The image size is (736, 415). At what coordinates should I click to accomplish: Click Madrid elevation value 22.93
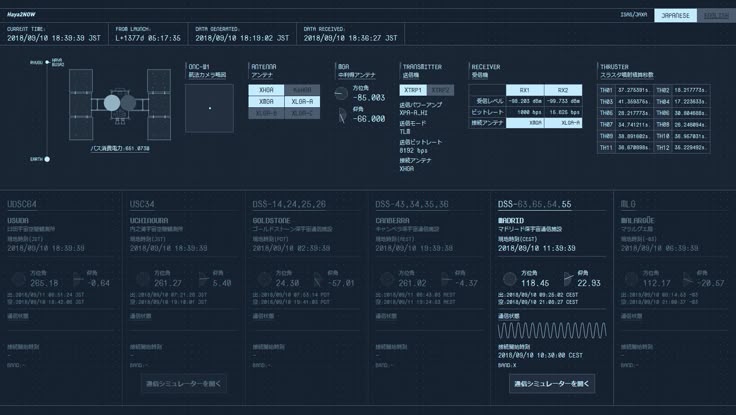point(589,283)
